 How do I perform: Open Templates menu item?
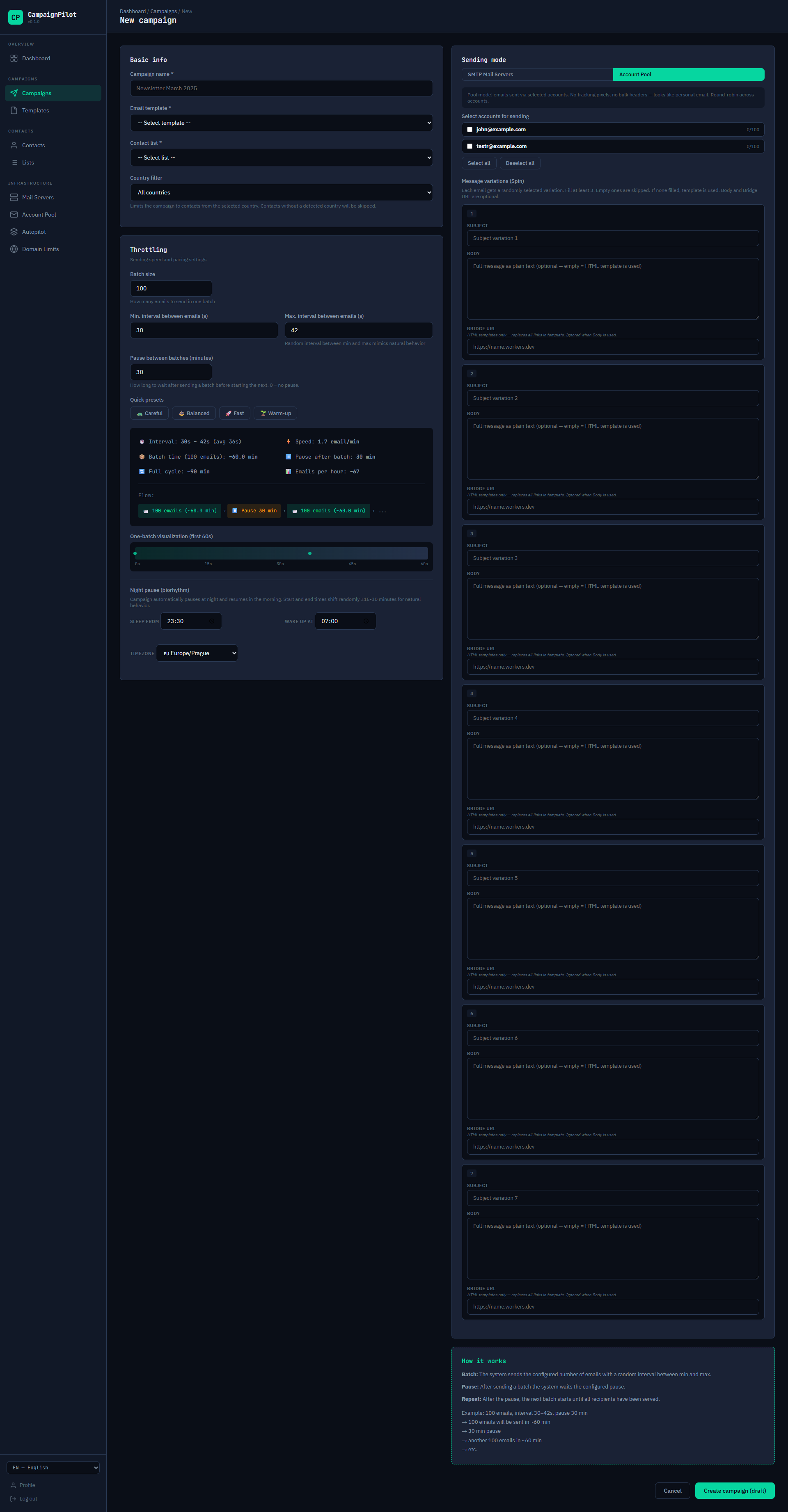[x=53, y=110]
